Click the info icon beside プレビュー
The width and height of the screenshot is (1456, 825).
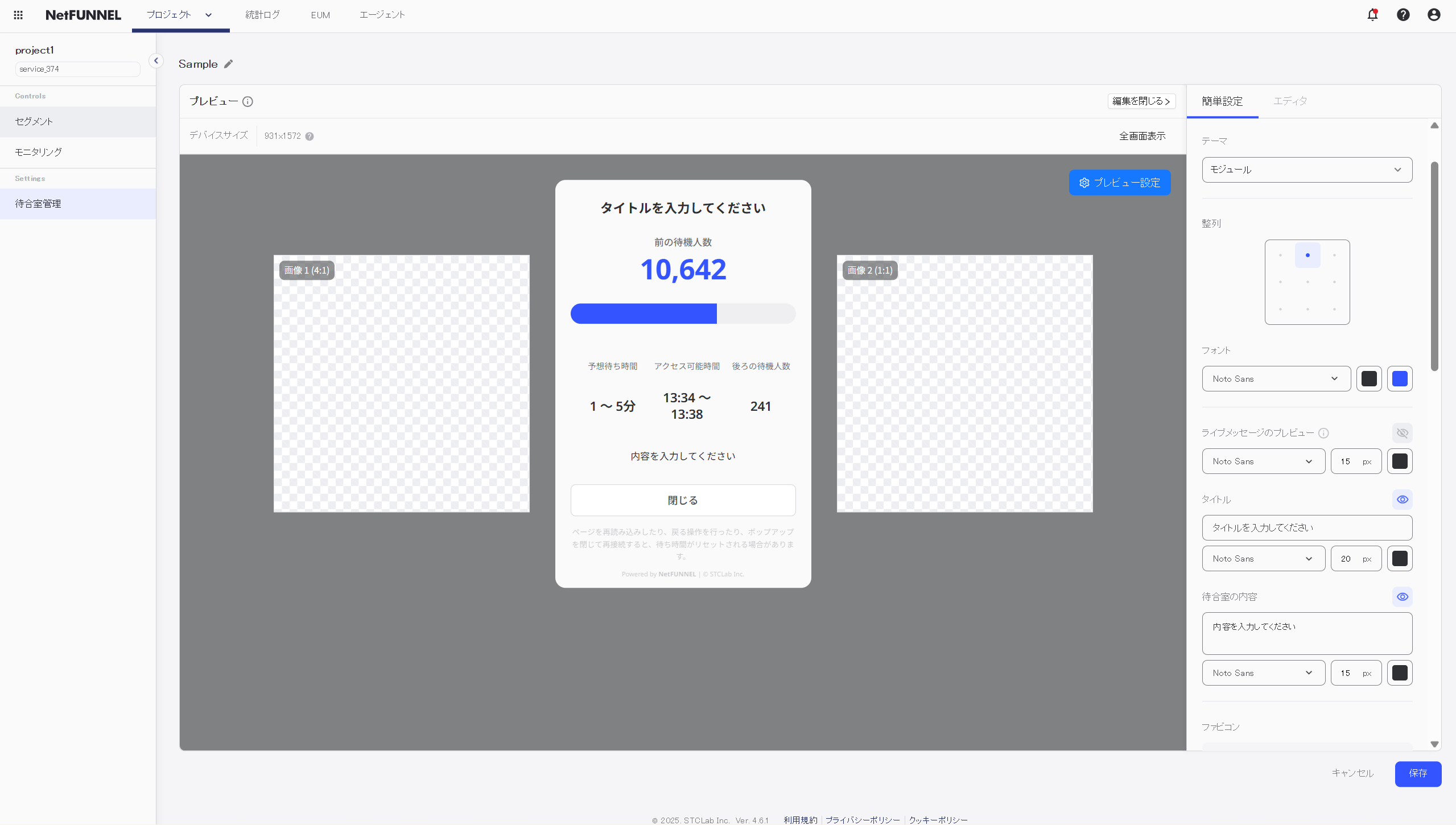coord(248,102)
